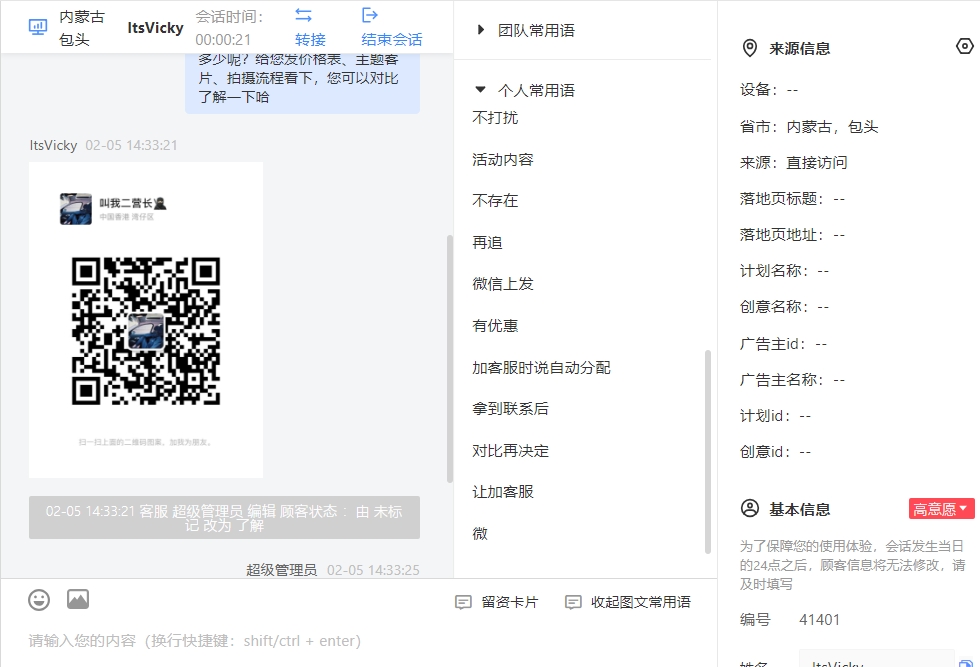Select the 微信上发 quick phrase
The width and height of the screenshot is (980, 667).
[x=502, y=284]
